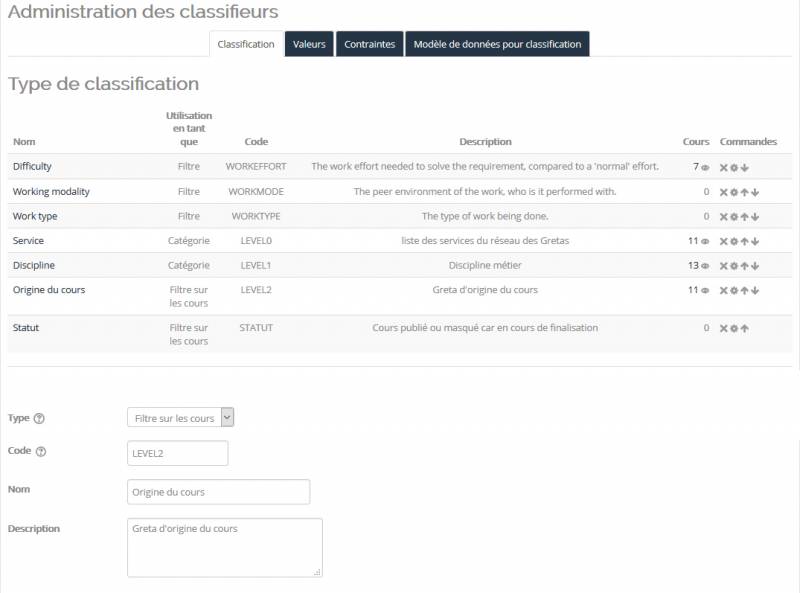Open settings gear for Working modality
800x593 pixels.
pos(734,192)
